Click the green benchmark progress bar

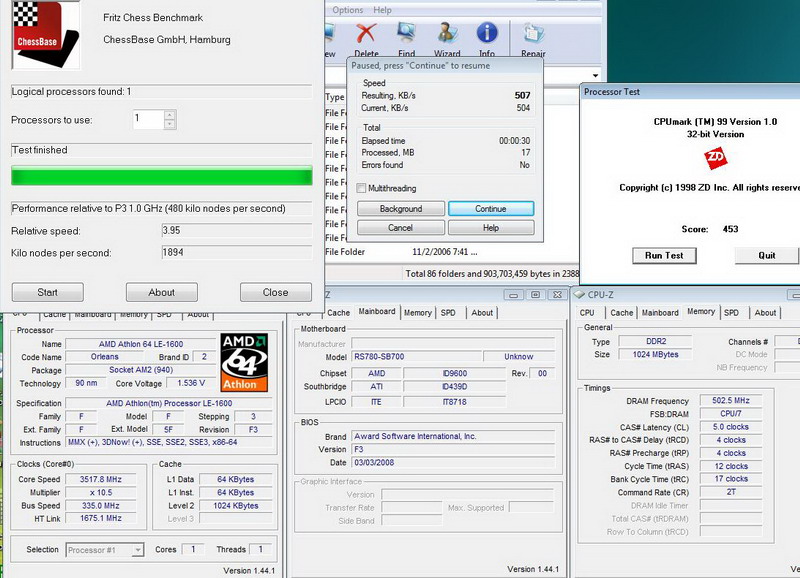tap(162, 175)
